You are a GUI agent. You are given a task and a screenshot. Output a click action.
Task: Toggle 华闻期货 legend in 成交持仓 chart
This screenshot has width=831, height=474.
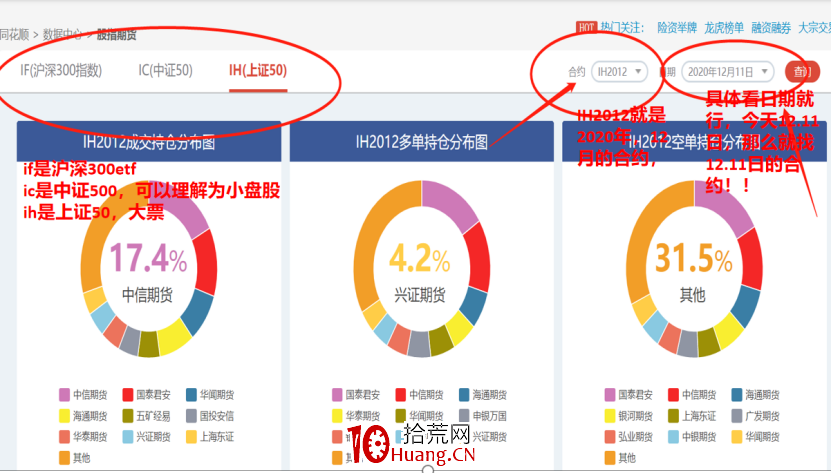pos(210,395)
